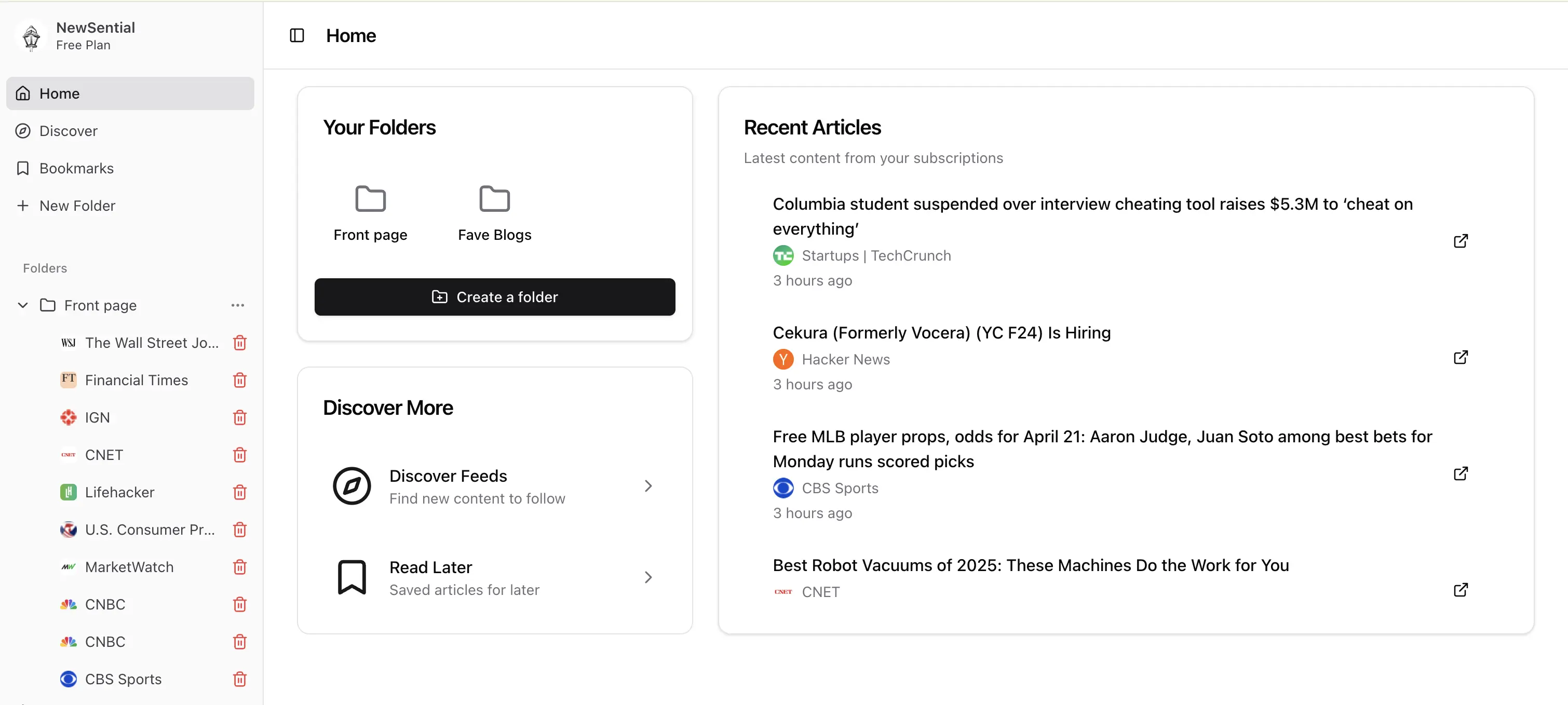Select CNET feed in sidebar
Screen dimensions: 1568x705
(104, 455)
